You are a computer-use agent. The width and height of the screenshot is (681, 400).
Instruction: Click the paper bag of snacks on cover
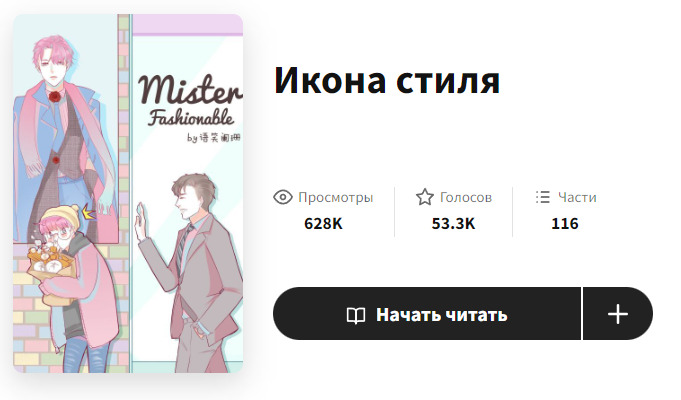[49, 274]
